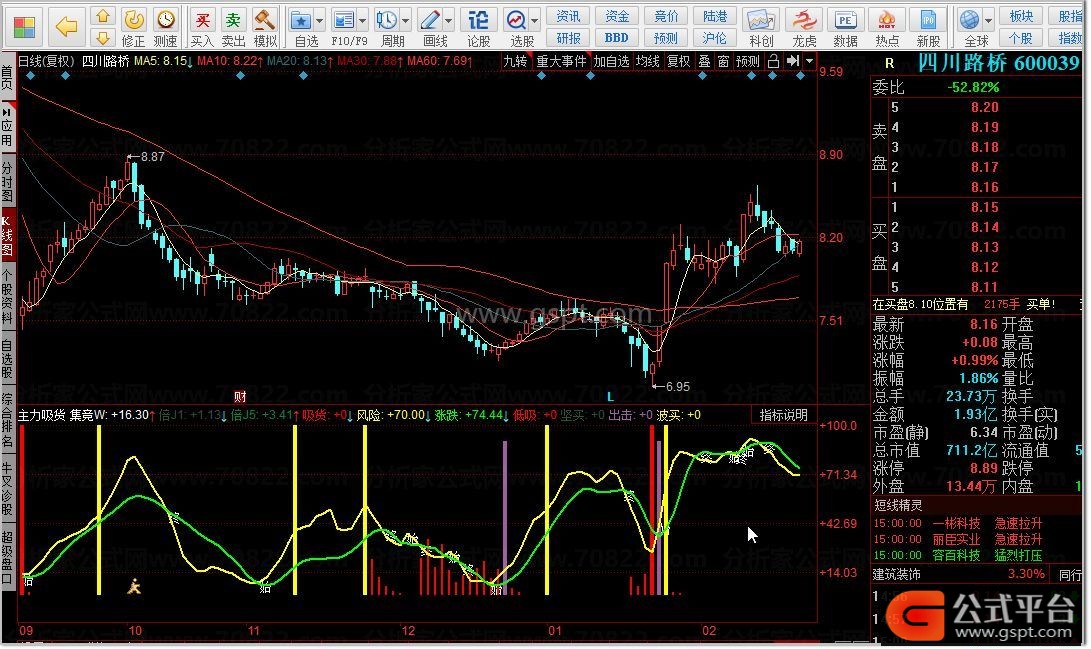This screenshot has height=649, width=1091.
Task: Switch to the K线图 sidebar tab
Action: (x=7, y=235)
